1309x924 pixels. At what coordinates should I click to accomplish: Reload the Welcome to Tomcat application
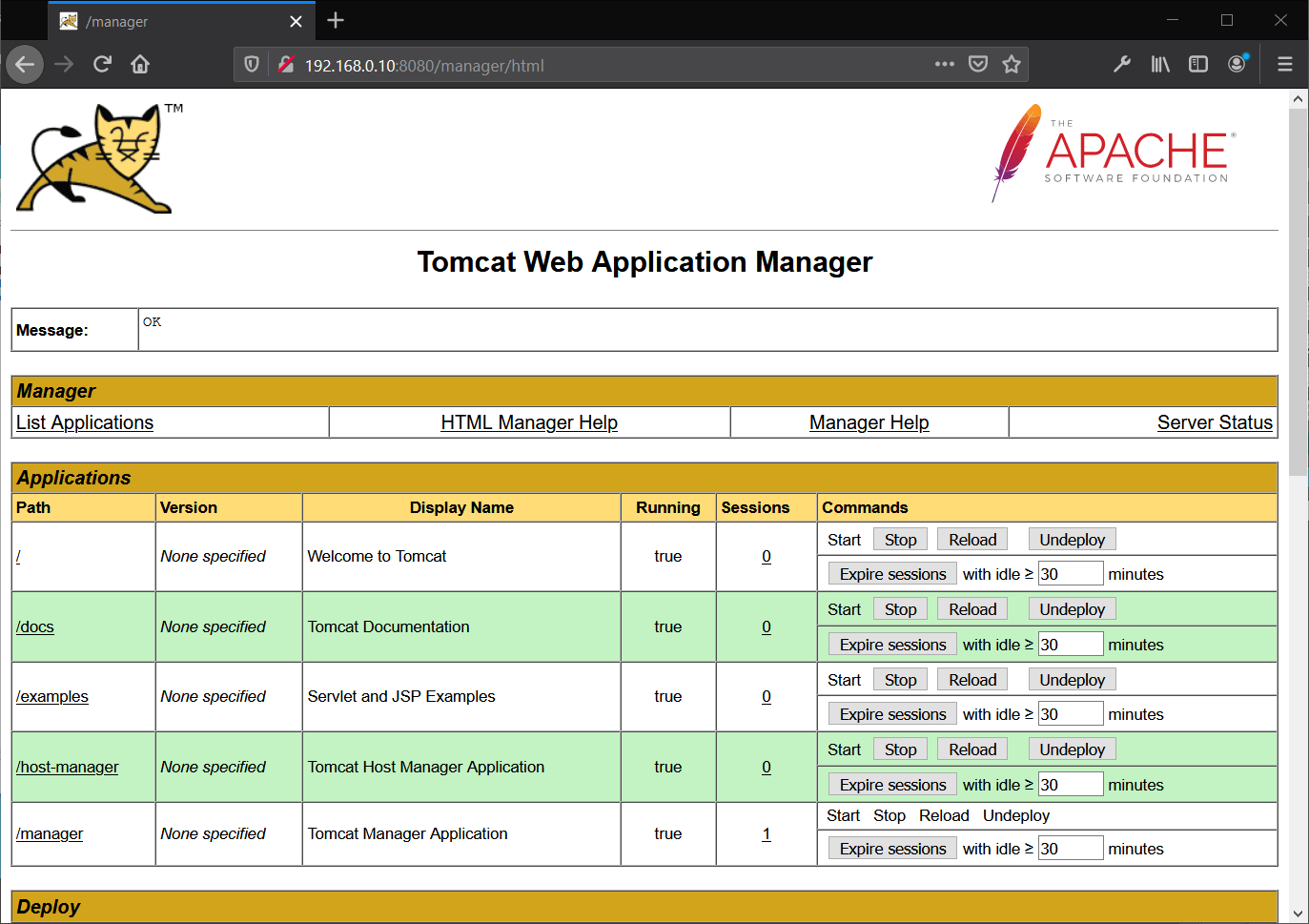[972, 540]
